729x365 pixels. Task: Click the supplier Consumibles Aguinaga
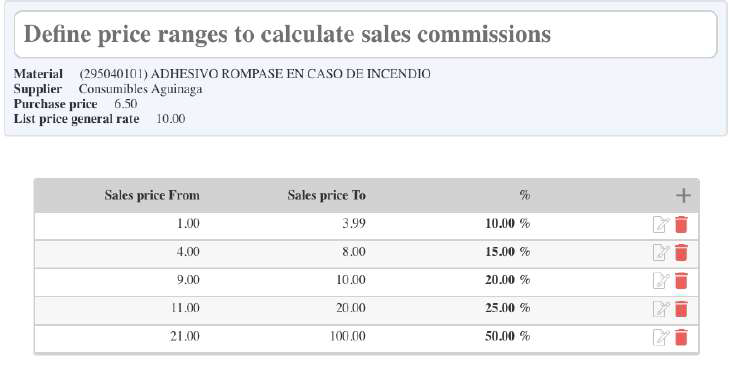(140, 89)
